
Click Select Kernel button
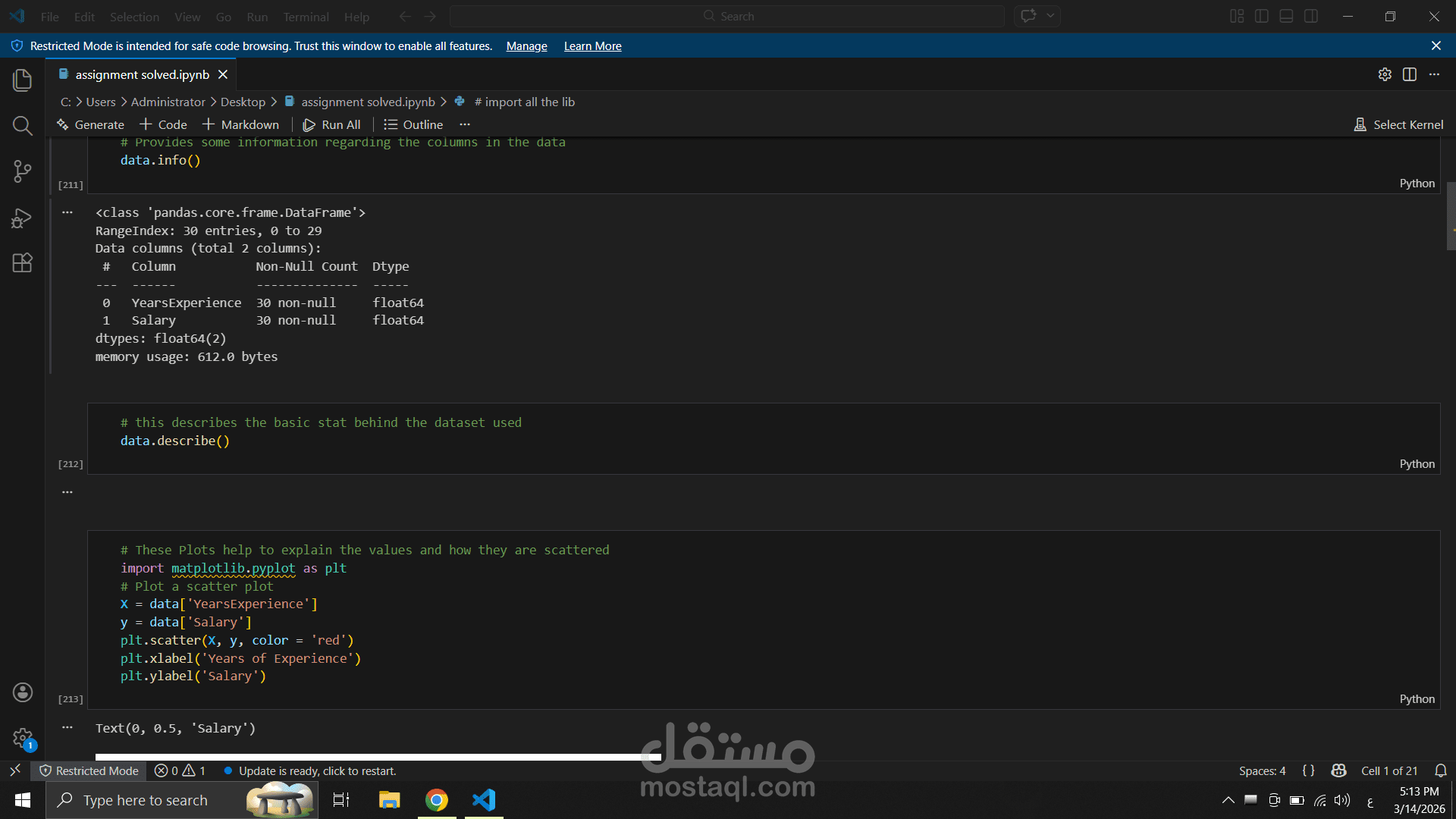pos(1398,124)
